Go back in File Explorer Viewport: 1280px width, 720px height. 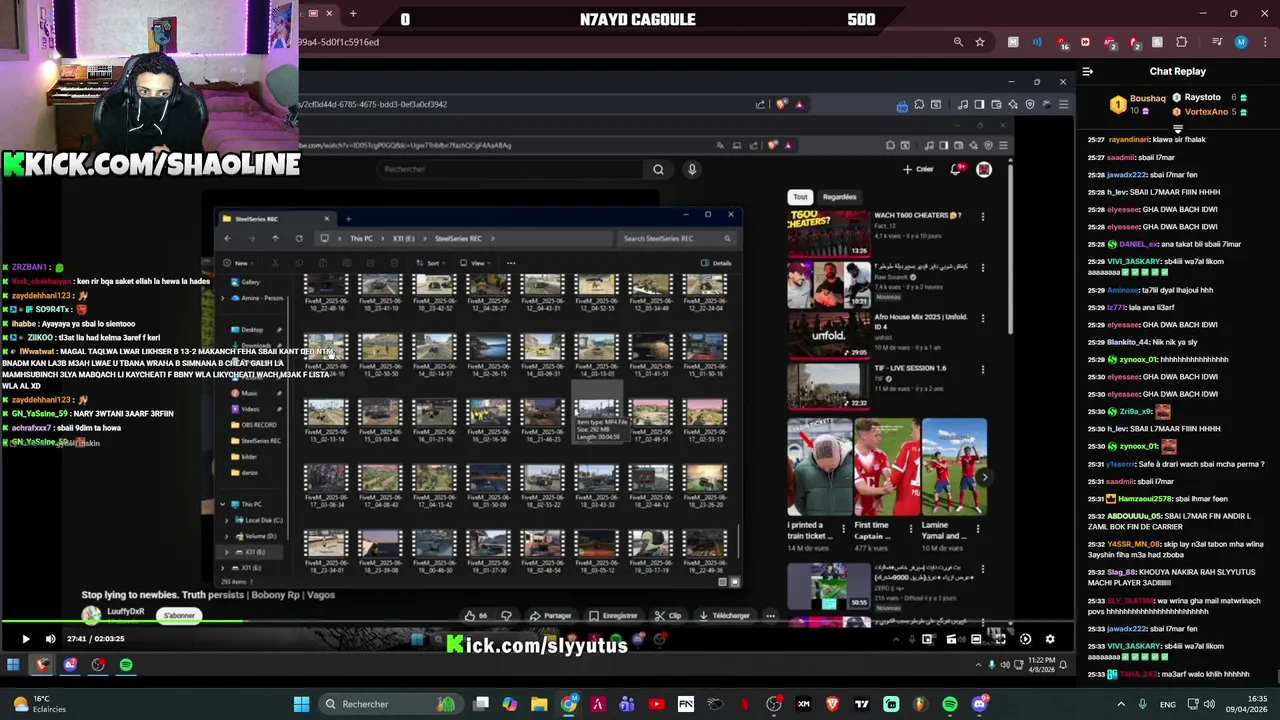(x=227, y=239)
